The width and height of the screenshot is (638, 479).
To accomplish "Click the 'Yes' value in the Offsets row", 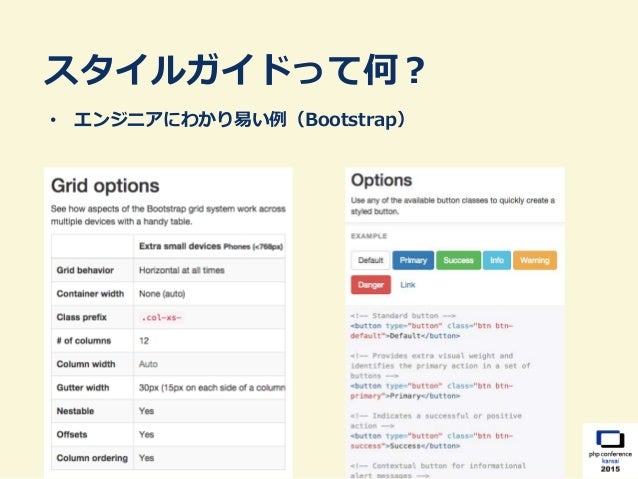I will click(x=146, y=435).
